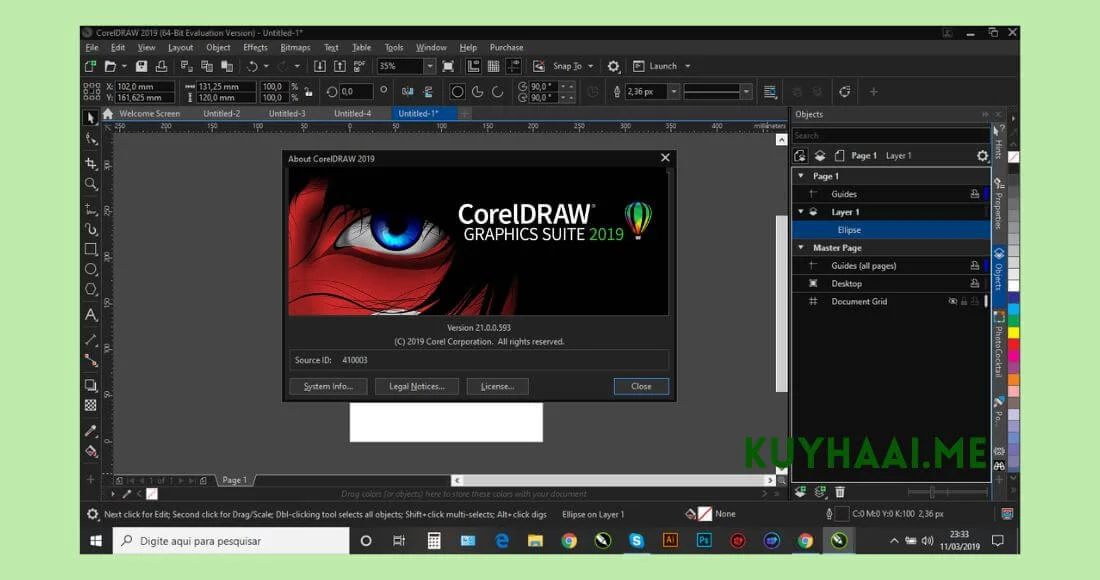Select the full Ellipse shape mode button

point(457,91)
